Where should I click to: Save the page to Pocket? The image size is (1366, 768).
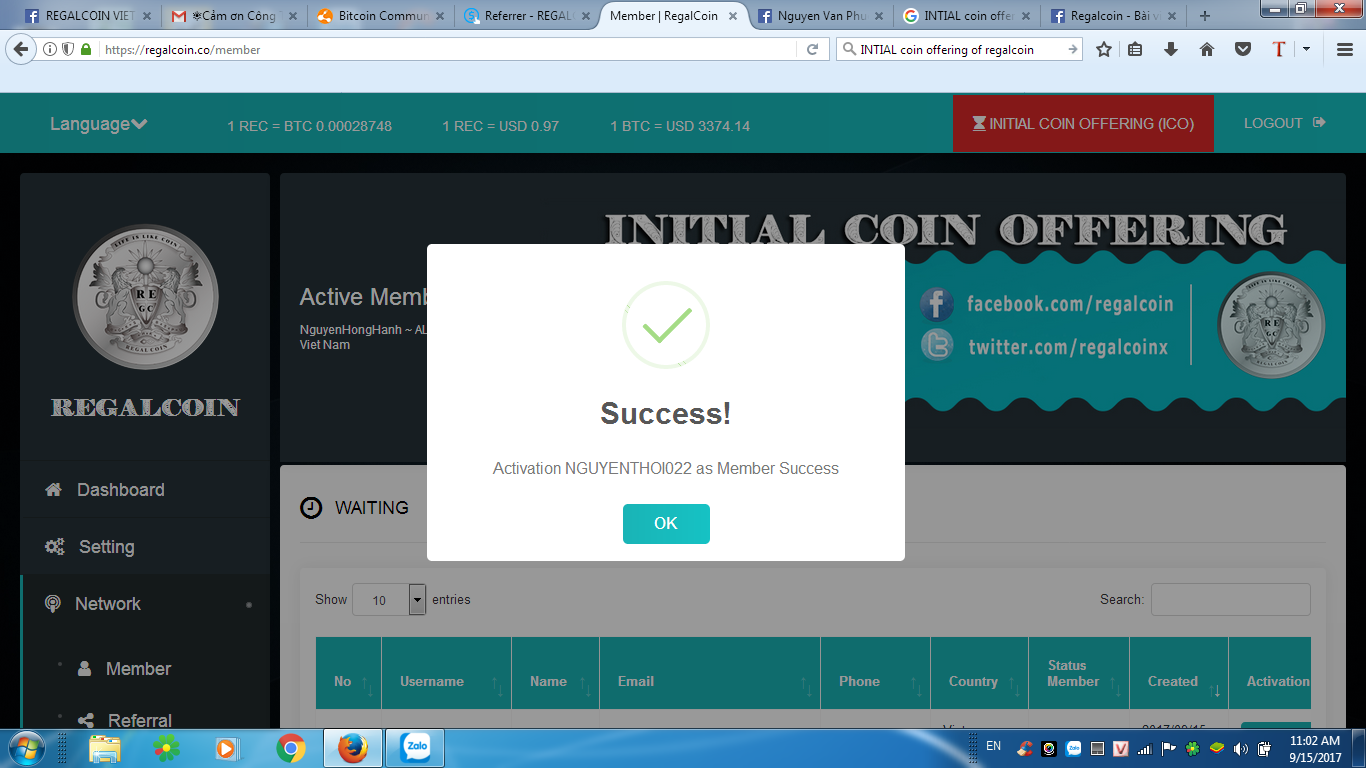[1243, 49]
